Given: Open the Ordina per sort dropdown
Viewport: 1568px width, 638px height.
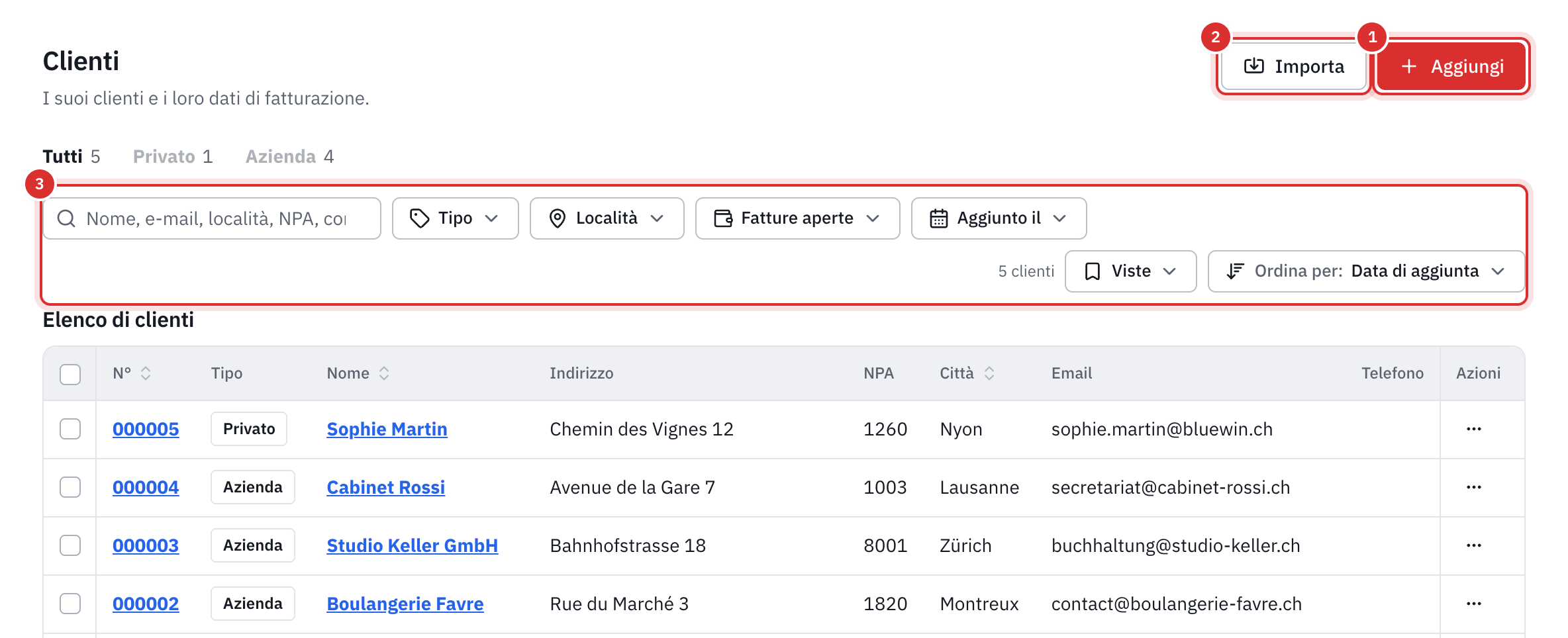Looking at the screenshot, I should pos(1367,271).
